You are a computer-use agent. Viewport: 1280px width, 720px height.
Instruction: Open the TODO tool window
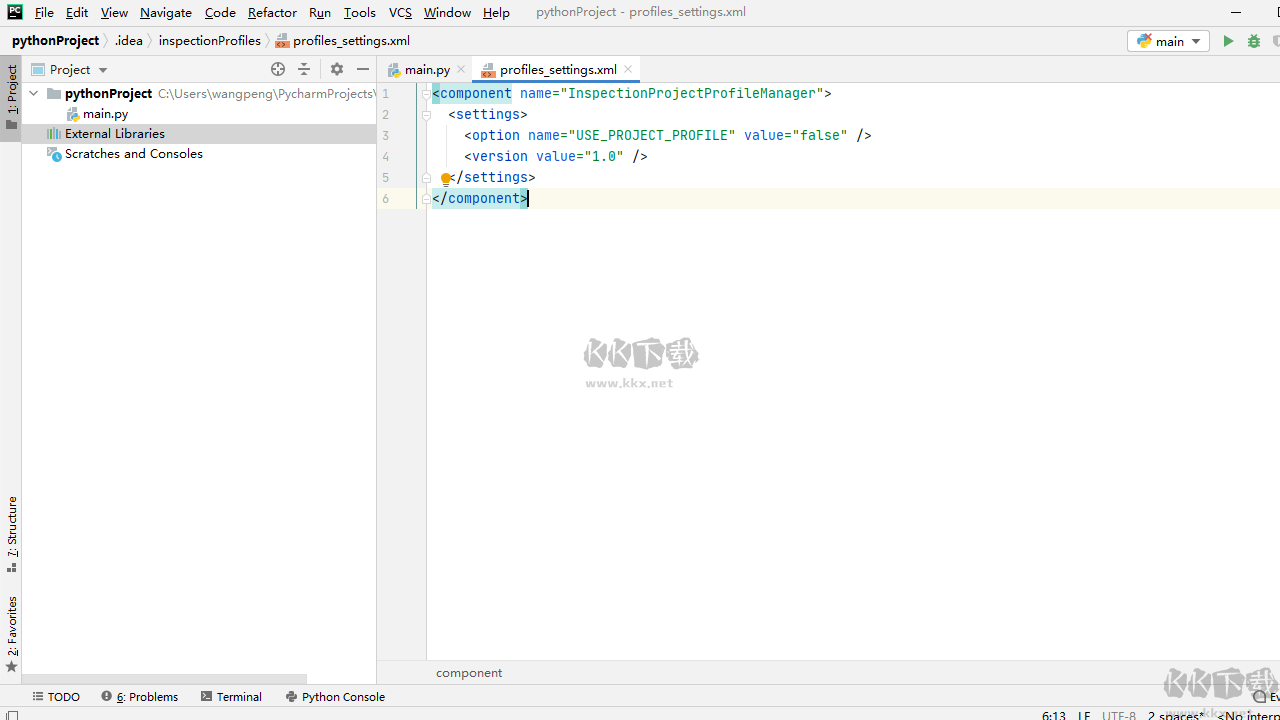(56, 697)
